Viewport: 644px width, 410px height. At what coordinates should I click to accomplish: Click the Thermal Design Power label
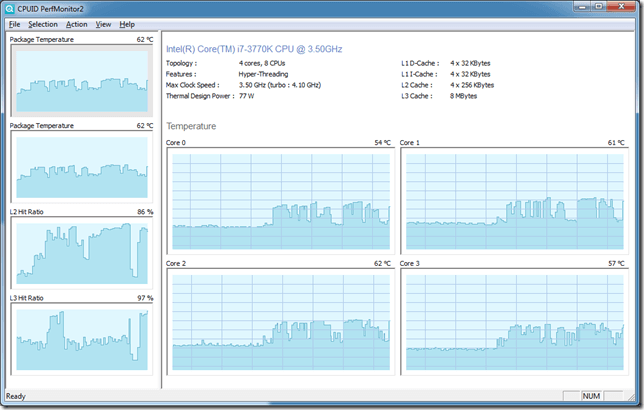(x=200, y=96)
